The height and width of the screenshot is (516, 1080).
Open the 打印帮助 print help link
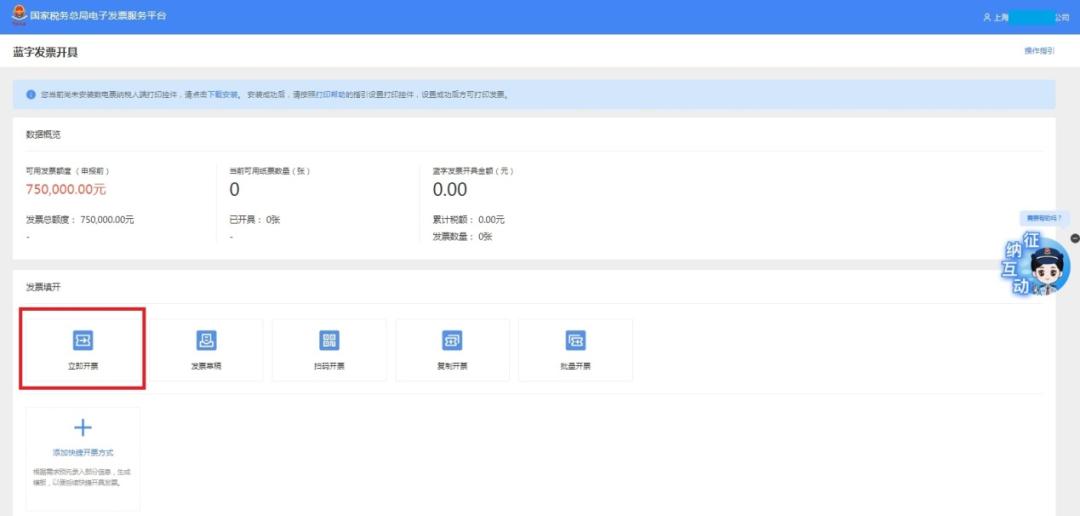[x=332, y=94]
